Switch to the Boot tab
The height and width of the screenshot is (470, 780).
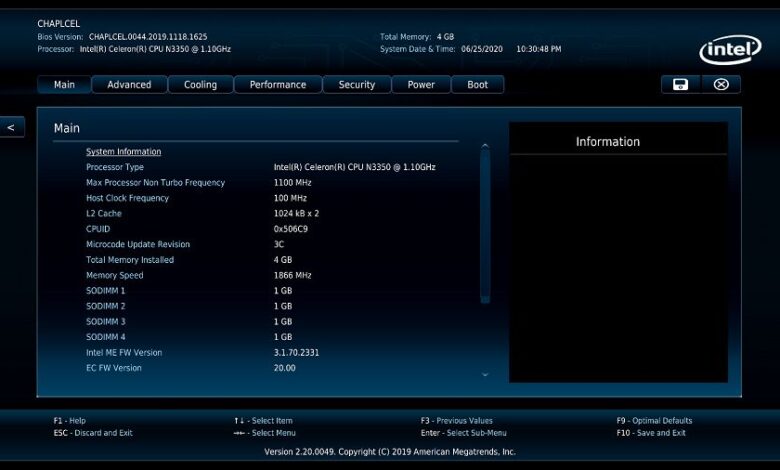478,85
